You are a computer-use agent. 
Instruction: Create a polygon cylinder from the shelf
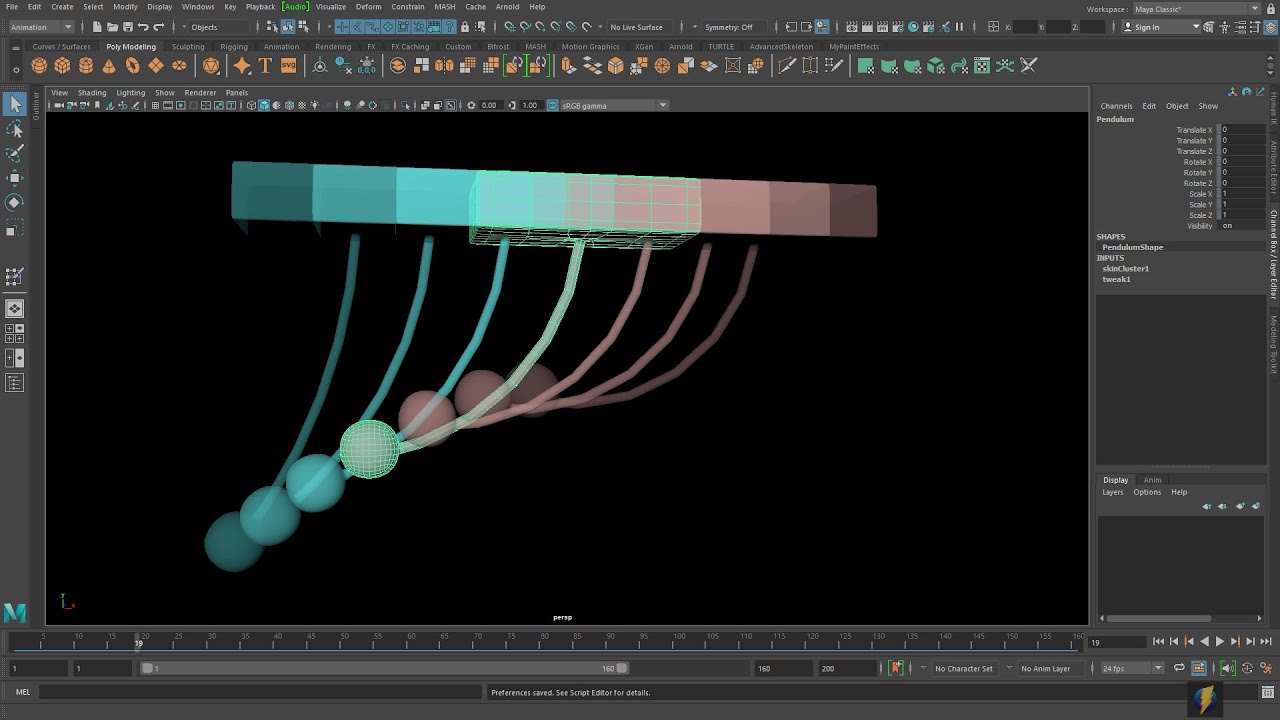pyautogui.click(x=86, y=66)
